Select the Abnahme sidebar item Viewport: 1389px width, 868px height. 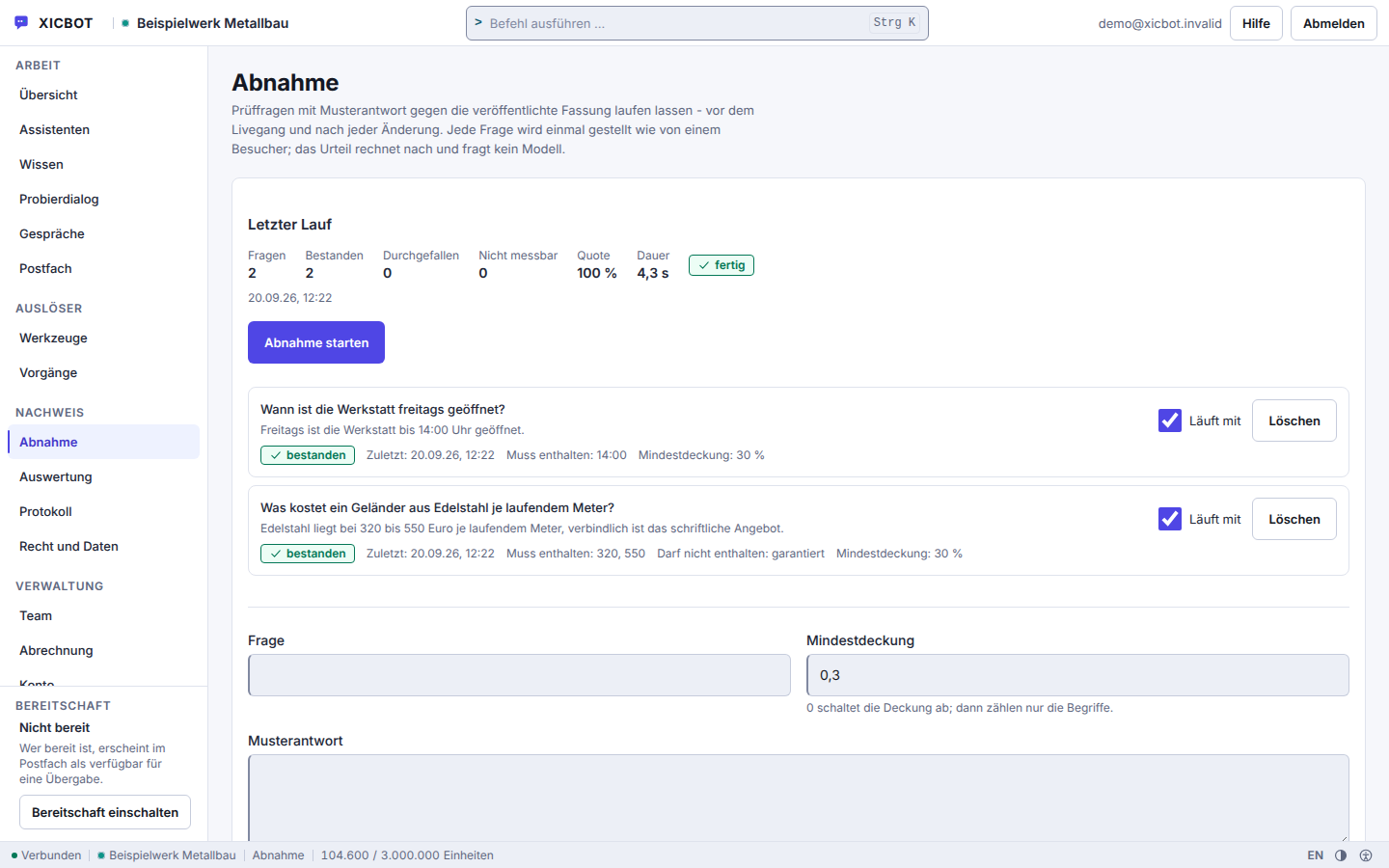coord(103,442)
